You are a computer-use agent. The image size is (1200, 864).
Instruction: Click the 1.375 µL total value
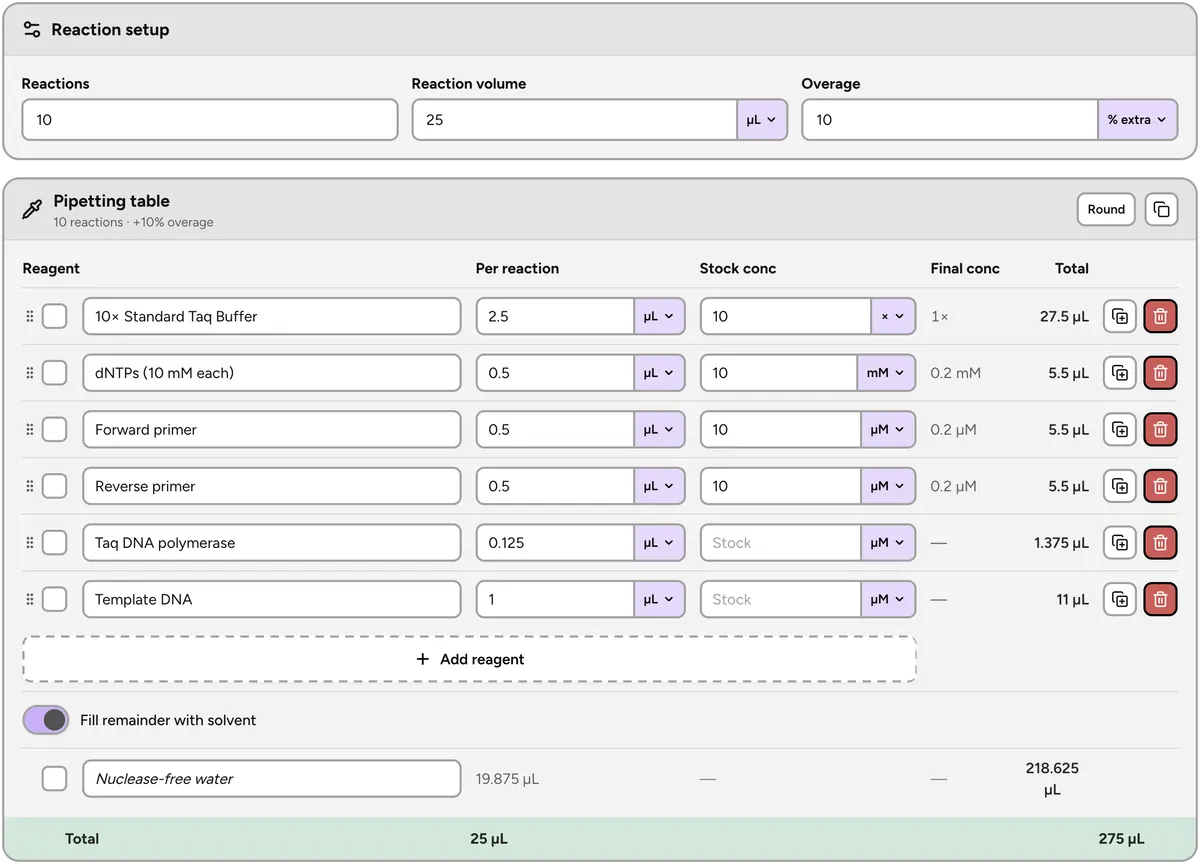(1061, 543)
